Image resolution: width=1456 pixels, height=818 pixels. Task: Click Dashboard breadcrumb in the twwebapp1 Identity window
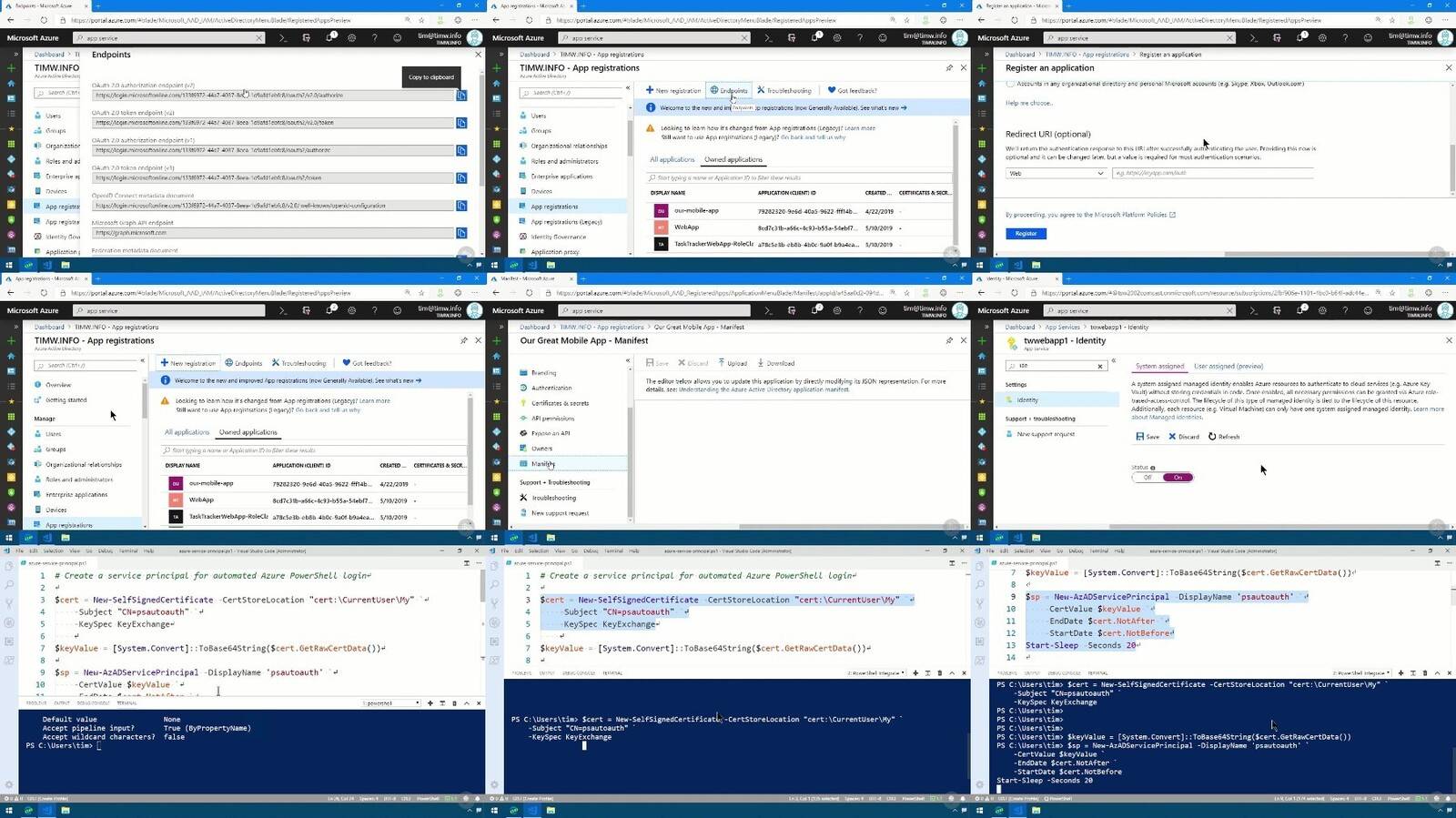(x=1020, y=328)
